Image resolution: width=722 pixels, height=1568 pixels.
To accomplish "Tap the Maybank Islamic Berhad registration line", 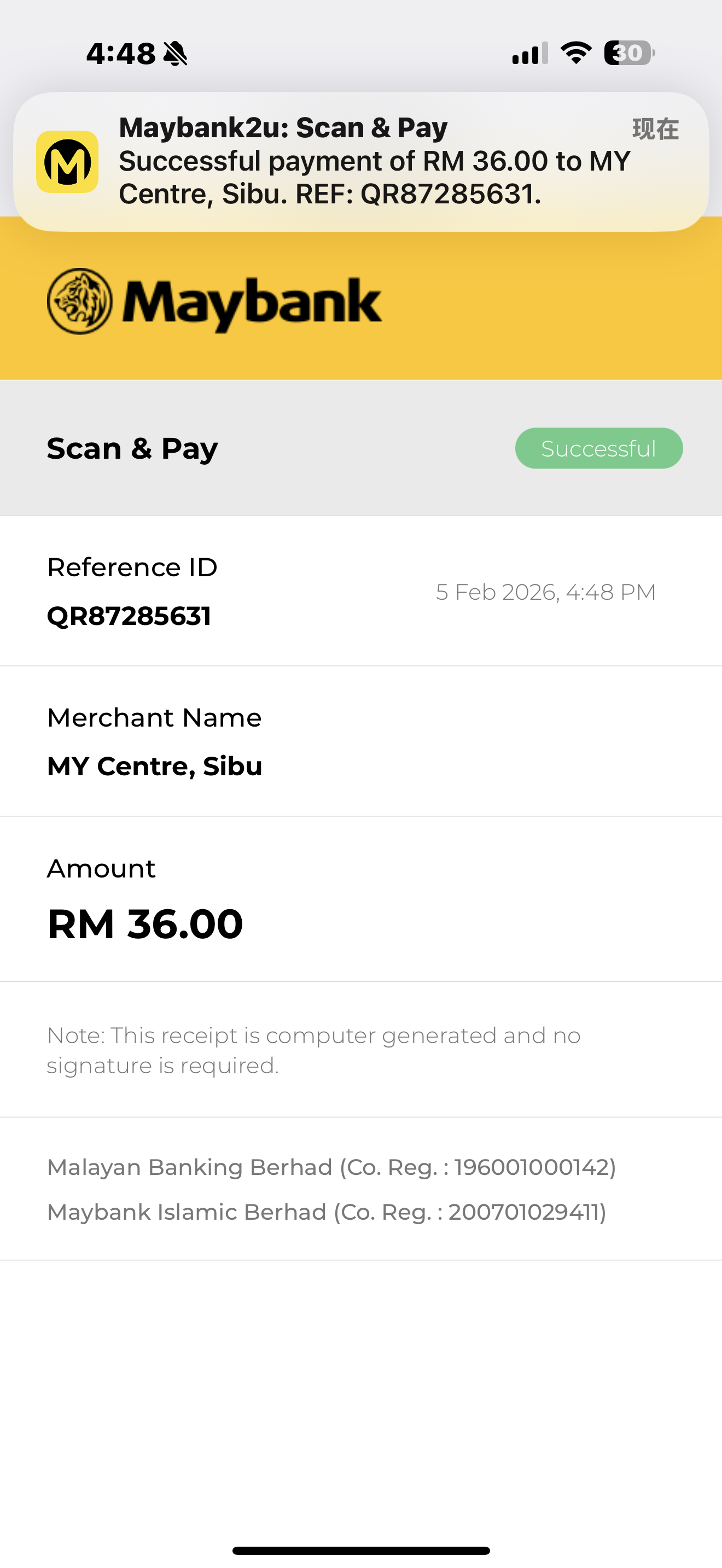I will 327,1213.
